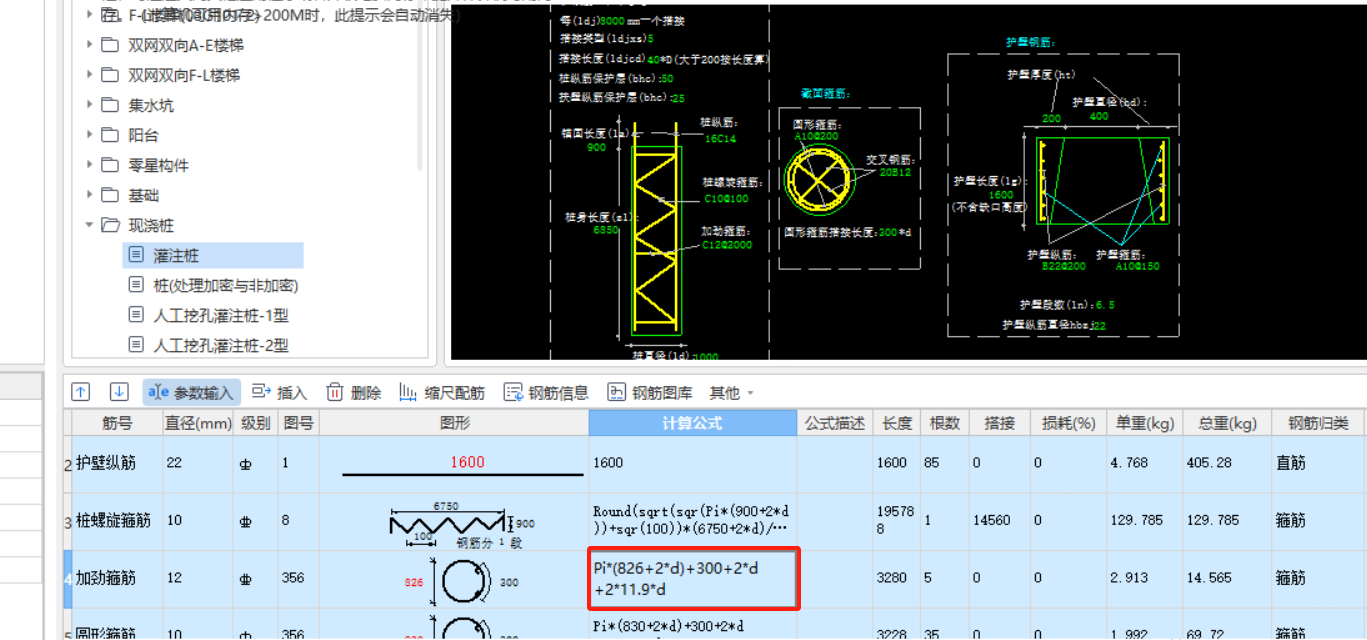Expand the 双网双向F-L楼梯 folder arrow
1367x640 pixels.
point(90,75)
